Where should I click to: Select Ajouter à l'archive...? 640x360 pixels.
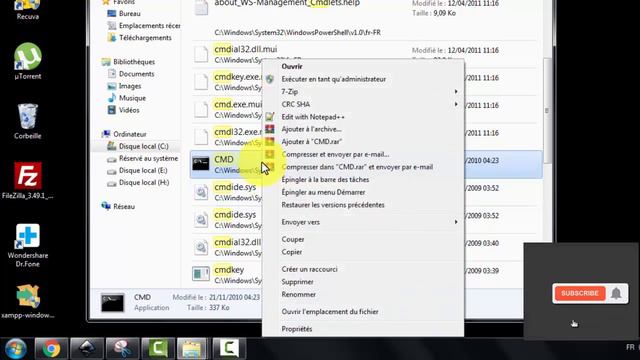click(x=311, y=129)
